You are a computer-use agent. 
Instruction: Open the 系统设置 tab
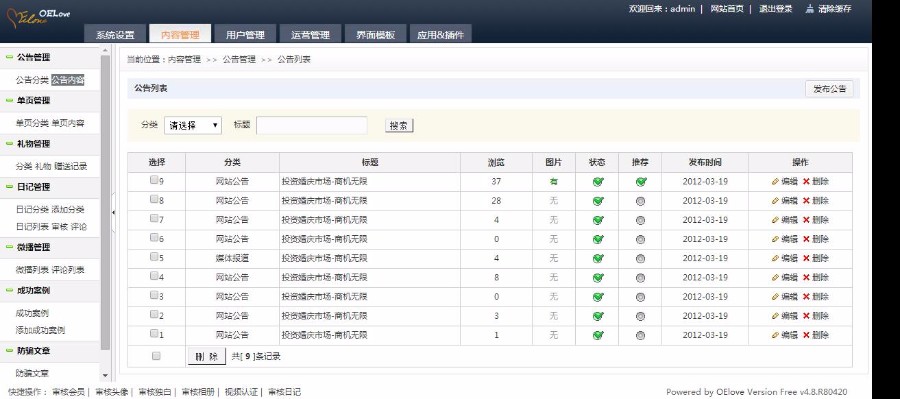pos(115,34)
